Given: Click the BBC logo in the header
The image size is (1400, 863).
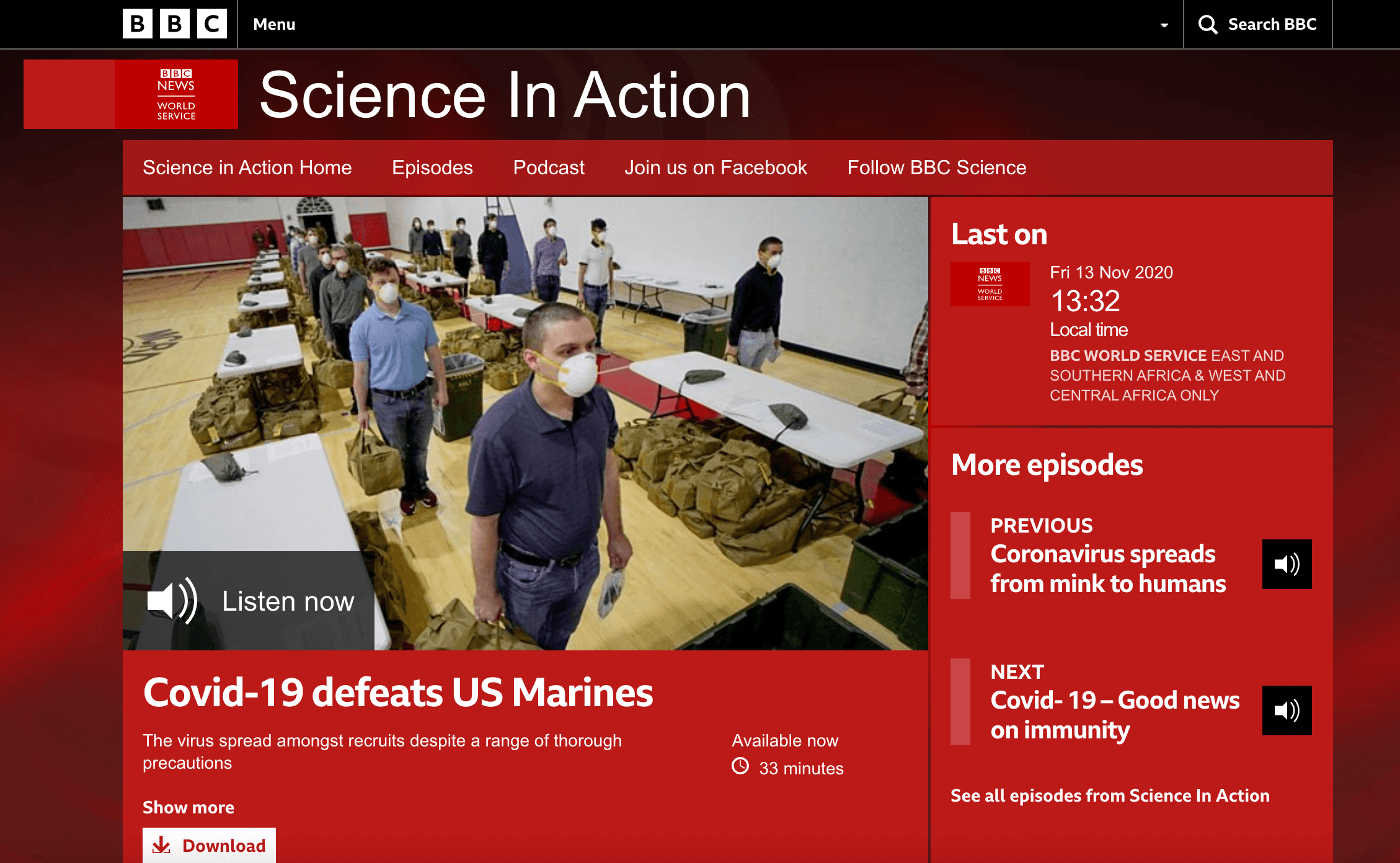Looking at the screenshot, I should pyautogui.click(x=175, y=24).
